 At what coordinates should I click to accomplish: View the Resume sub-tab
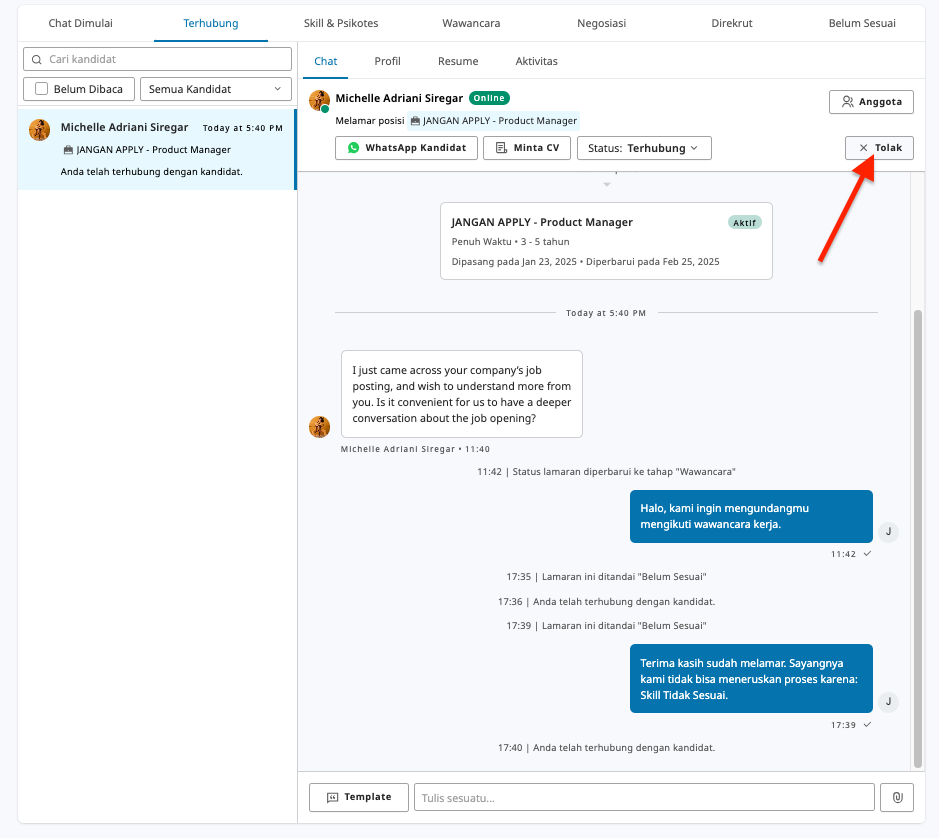(458, 61)
